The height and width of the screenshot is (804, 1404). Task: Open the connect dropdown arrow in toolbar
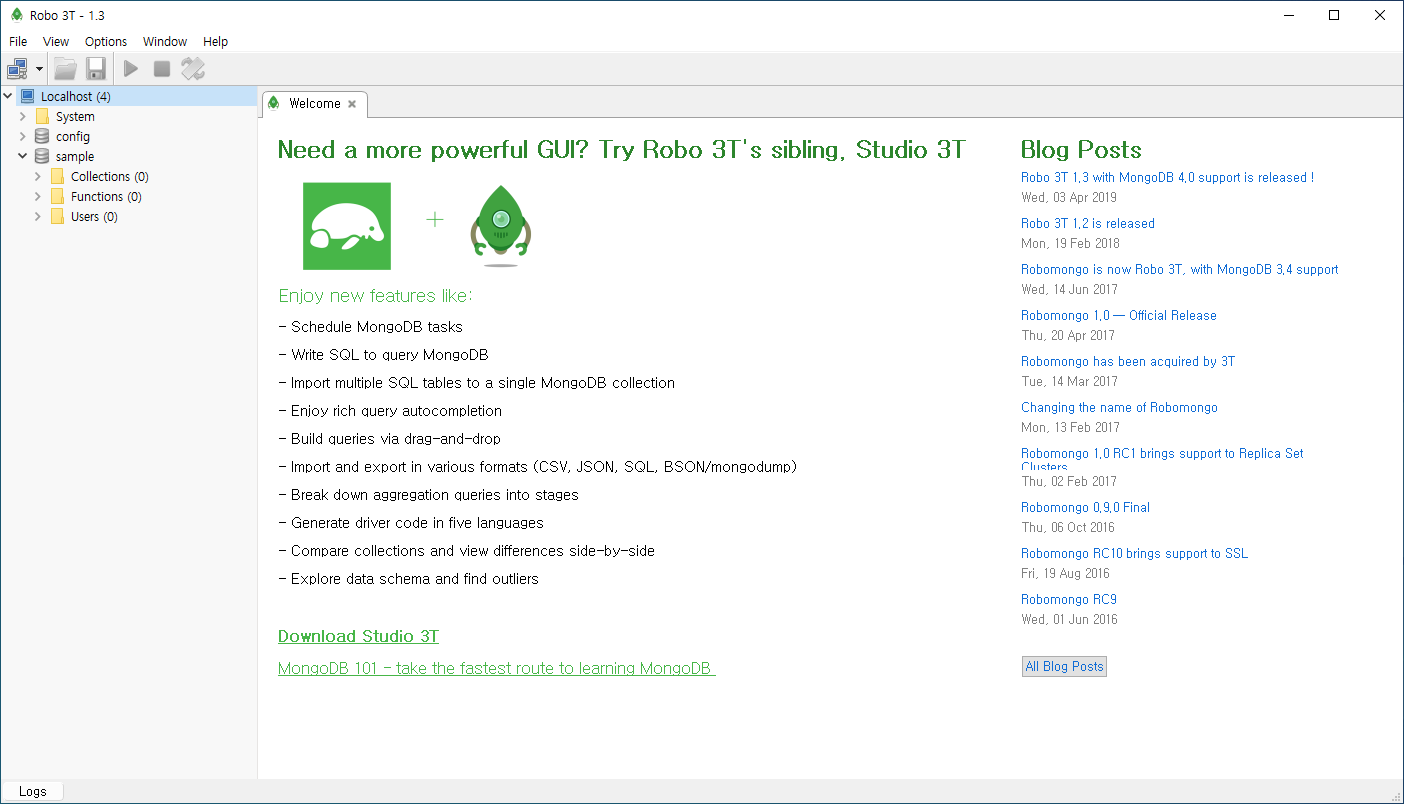pyautogui.click(x=39, y=69)
